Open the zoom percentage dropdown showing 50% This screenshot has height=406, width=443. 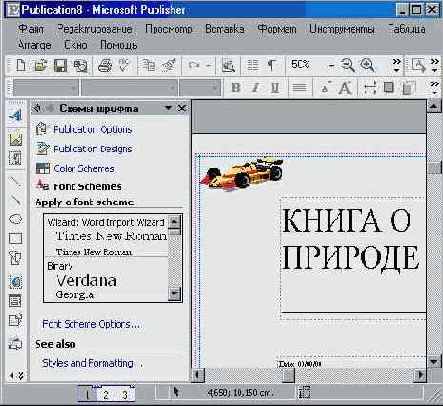click(331, 66)
